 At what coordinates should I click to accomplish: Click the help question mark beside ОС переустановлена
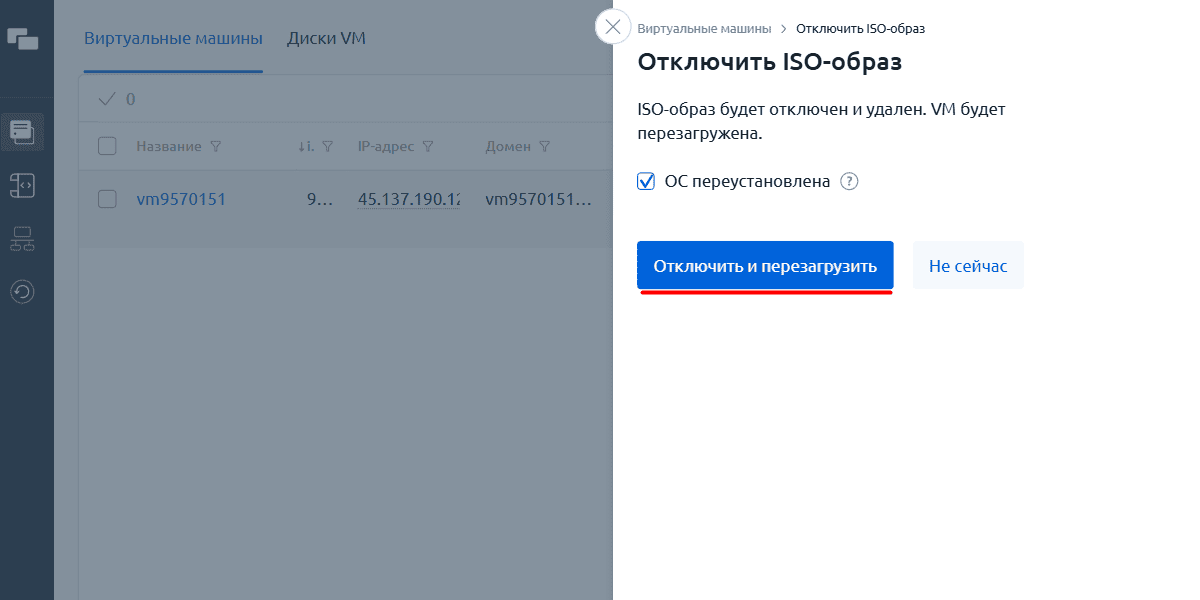tap(849, 182)
